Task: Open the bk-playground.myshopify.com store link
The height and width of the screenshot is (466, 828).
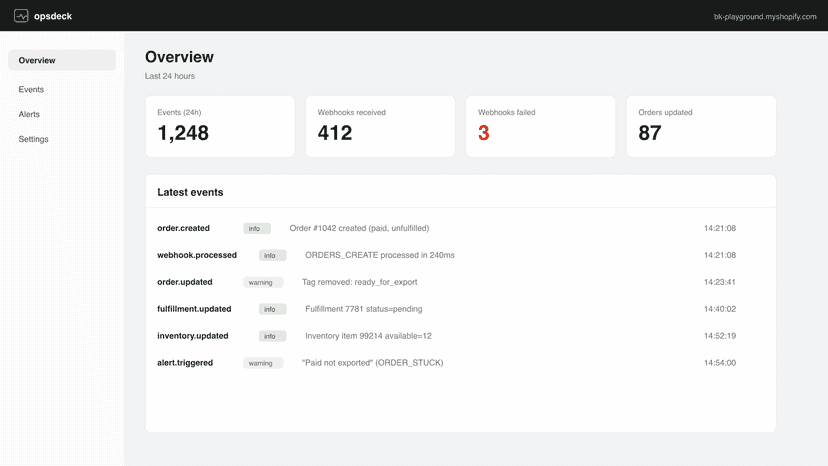Action: 765,17
